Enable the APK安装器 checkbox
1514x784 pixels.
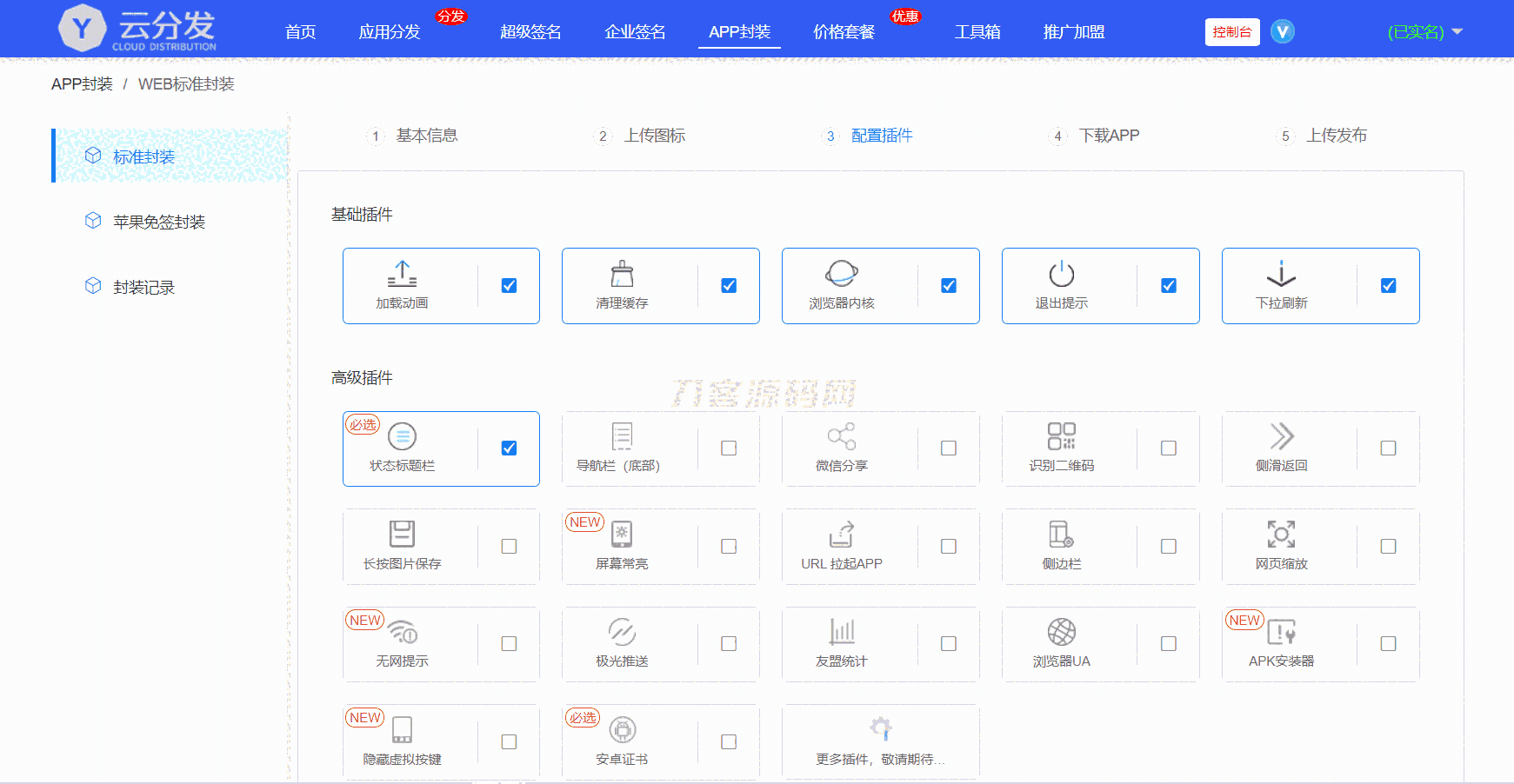1389,643
